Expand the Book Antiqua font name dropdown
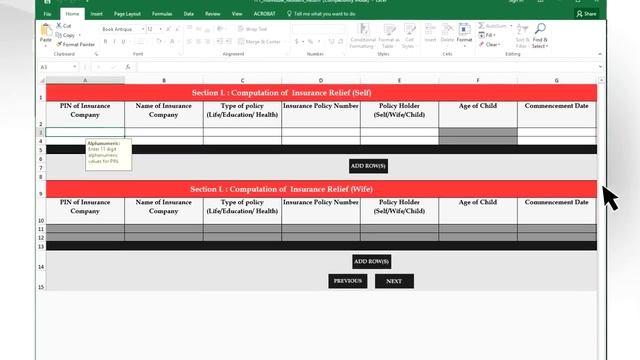Viewport: 640px width, 360px height. 143,29
